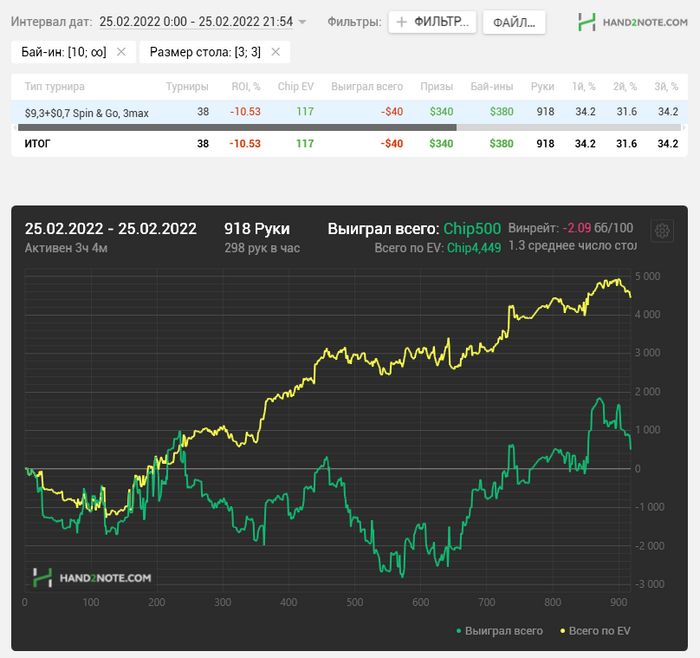The height and width of the screenshot is (658, 700).
Task: Open Hand2Note.com logo at top right
Action: click(x=633, y=22)
